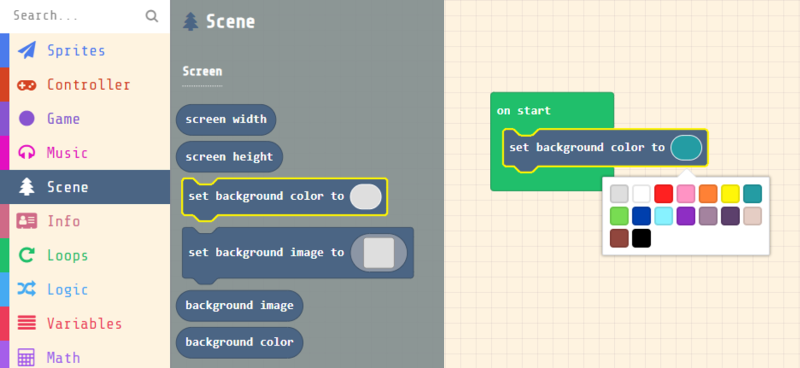This screenshot has width=800, height=368.
Task: Select the Variables list icon
Action: 27,323
